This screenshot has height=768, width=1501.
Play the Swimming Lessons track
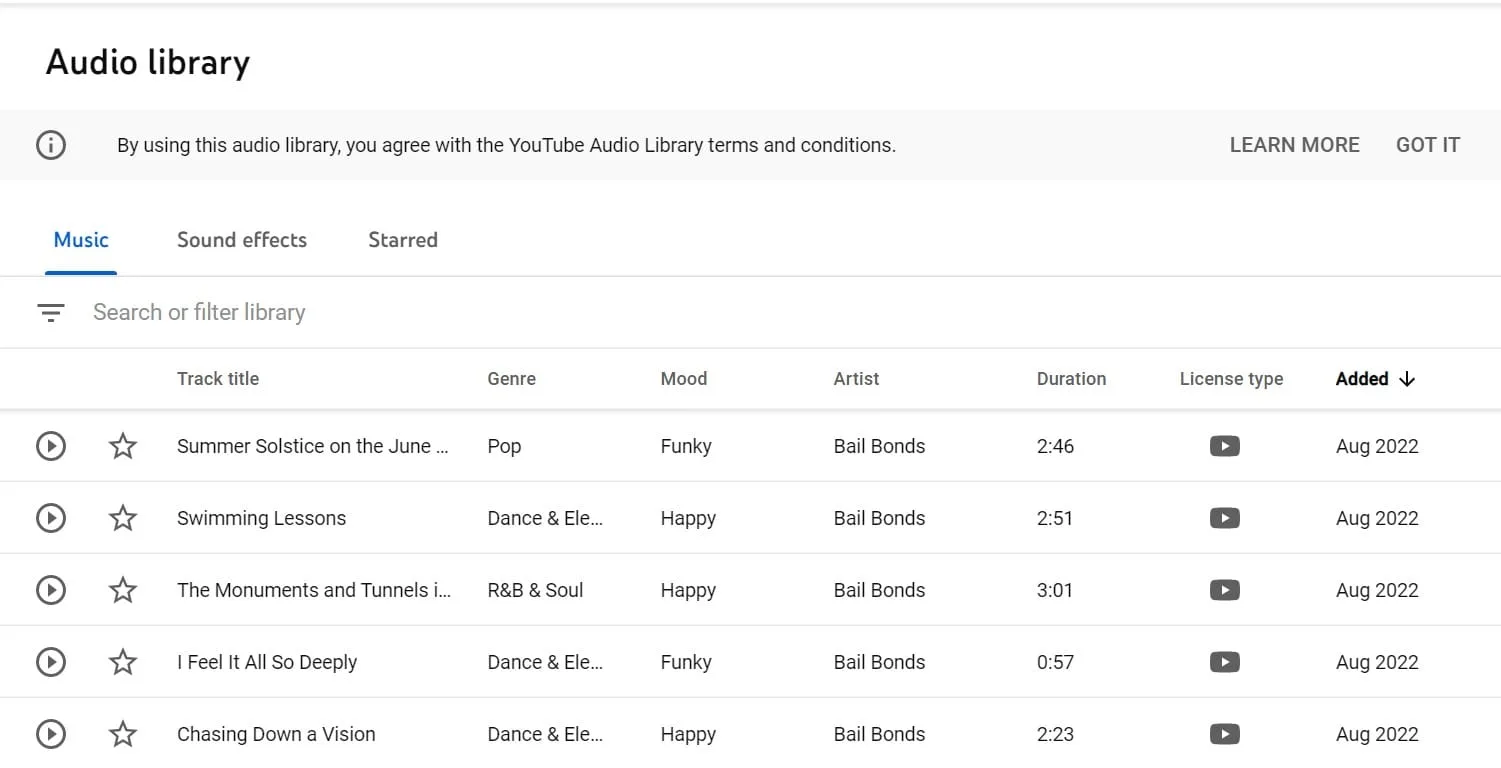coord(51,518)
